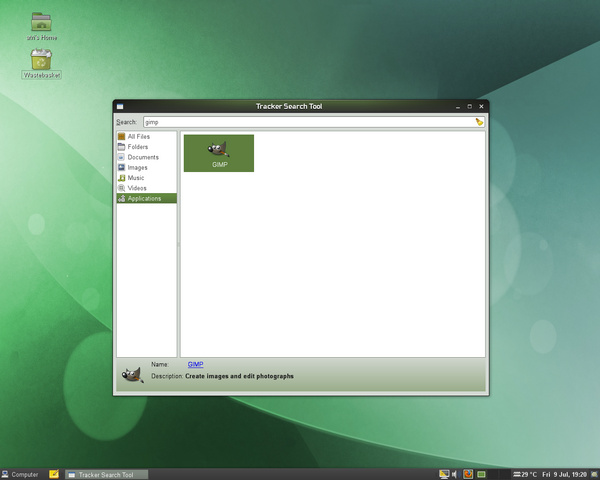Select the Applications category
Screen dimensions: 600x480
147,198
